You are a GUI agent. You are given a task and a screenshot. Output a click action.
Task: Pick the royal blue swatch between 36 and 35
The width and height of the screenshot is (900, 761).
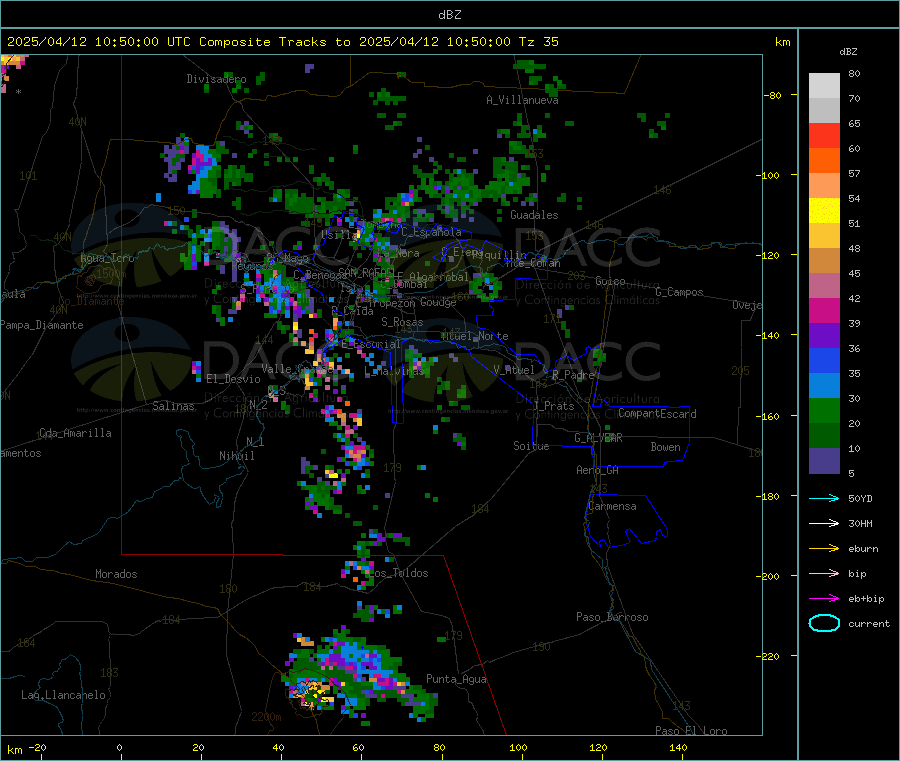click(x=824, y=360)
